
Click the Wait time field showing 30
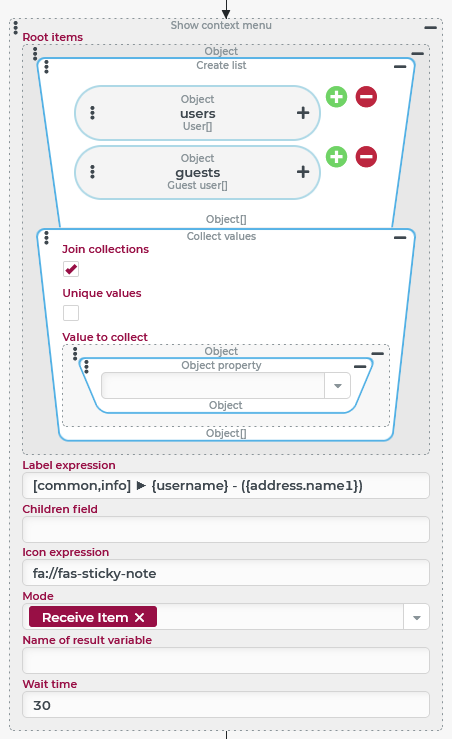(226, 705)
